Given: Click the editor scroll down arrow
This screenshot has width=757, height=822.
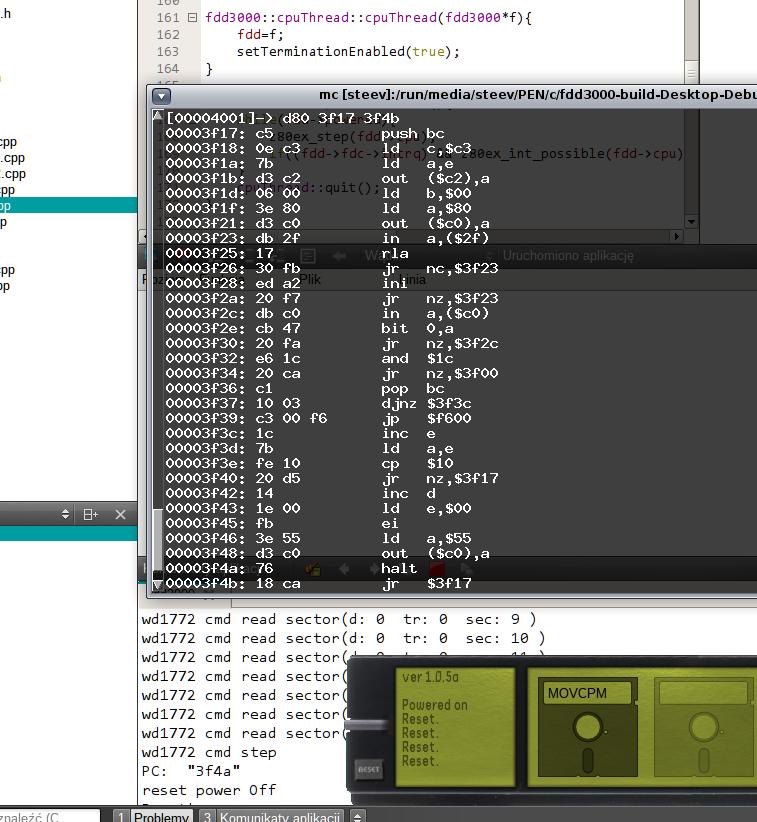Looking at the screenshot, I should click(x=691, y=222).
